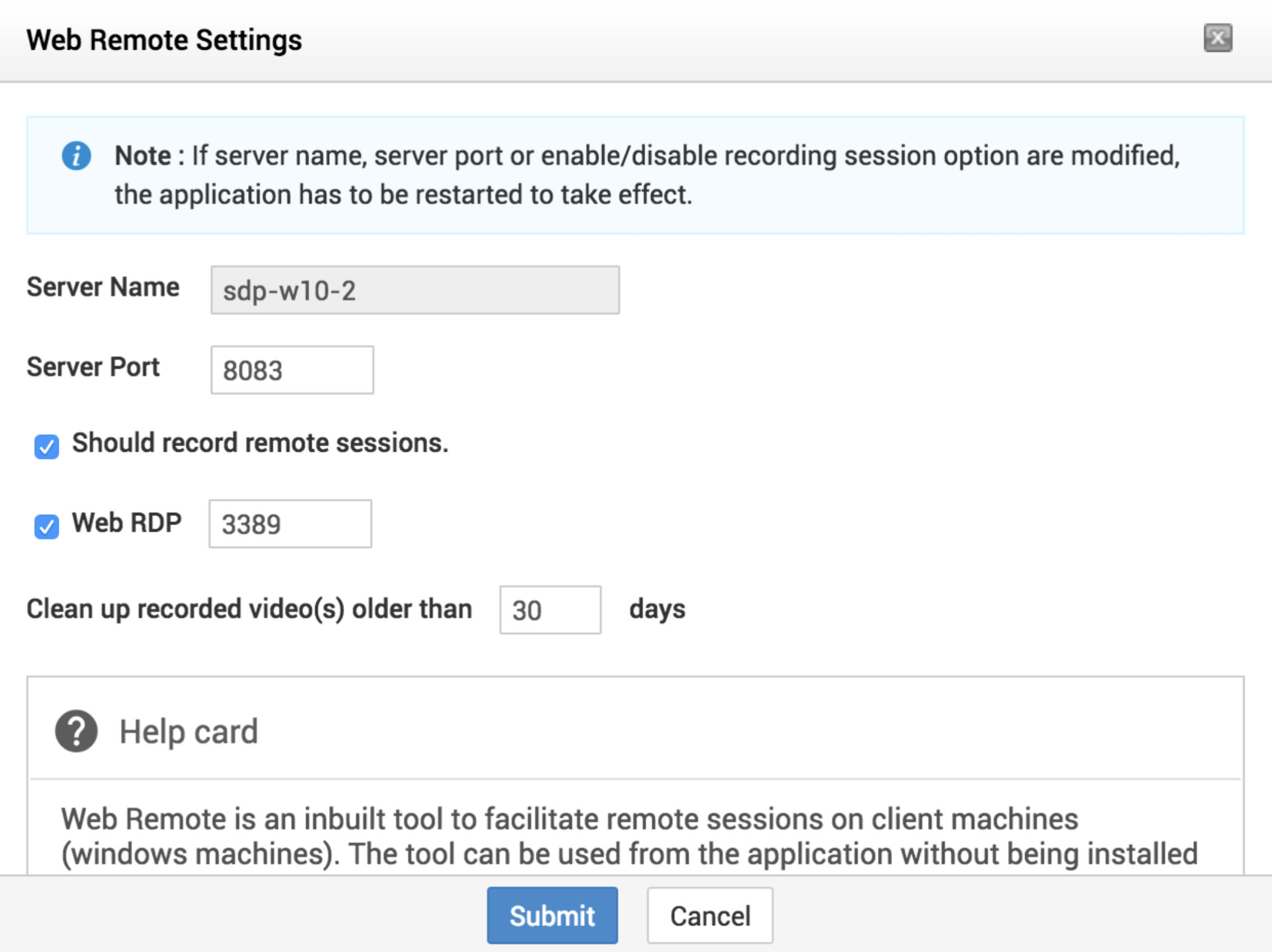Screen dimensions: 1272x952
Task: Focus the Server Port field with 8083
Action: [x=292, y=370]
